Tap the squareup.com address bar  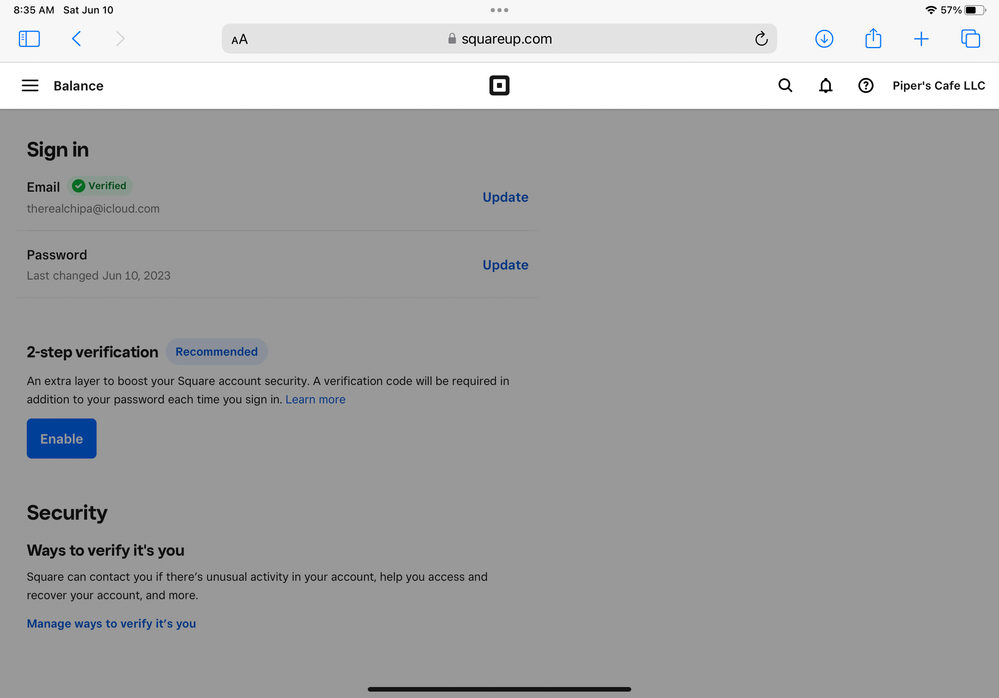pos(500,39)
